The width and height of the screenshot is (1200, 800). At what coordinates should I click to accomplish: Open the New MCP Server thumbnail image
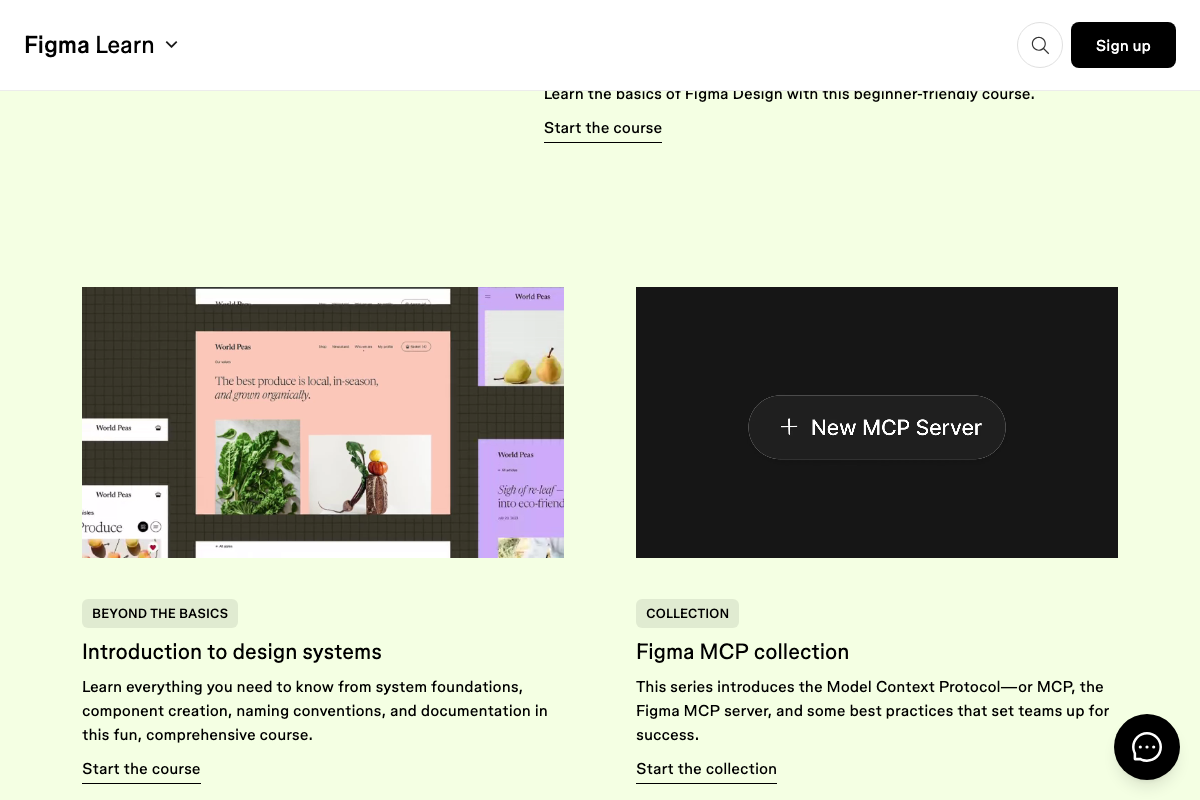click(877, 422)
